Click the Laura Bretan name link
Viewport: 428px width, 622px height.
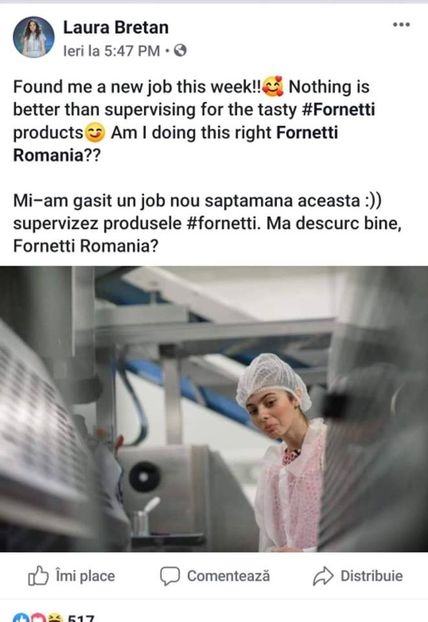pyautogui.click(x=116, y=28)
